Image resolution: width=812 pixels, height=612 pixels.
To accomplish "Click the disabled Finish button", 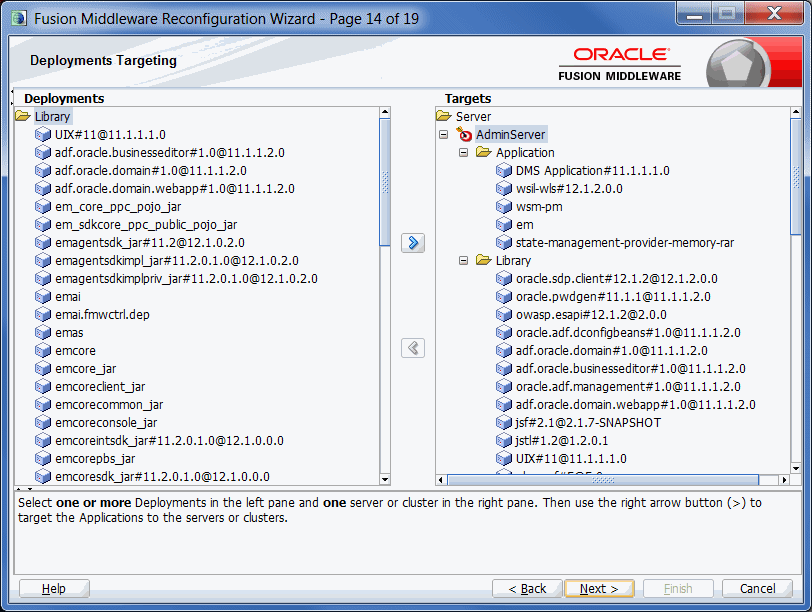I will tap(678, 589).
